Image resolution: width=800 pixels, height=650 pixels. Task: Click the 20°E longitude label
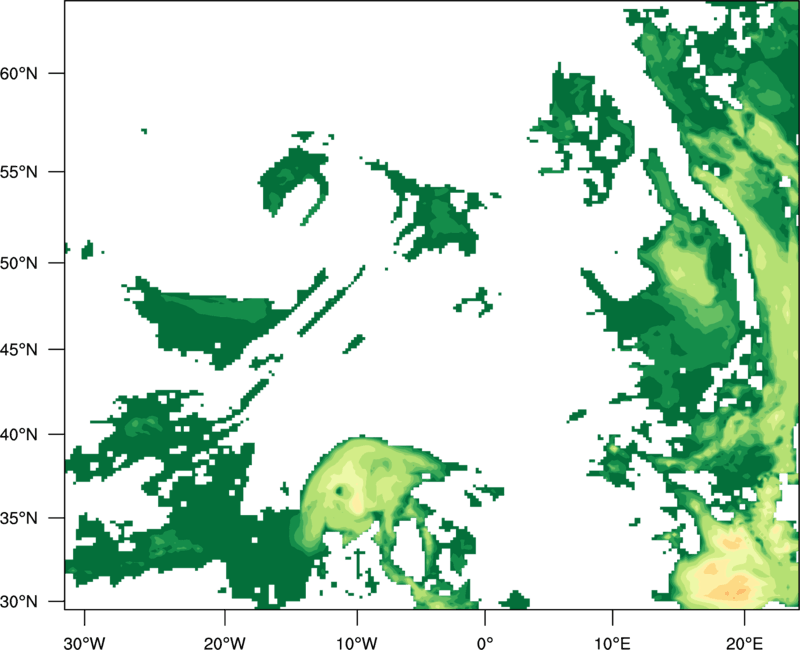(x=744, y=643)
